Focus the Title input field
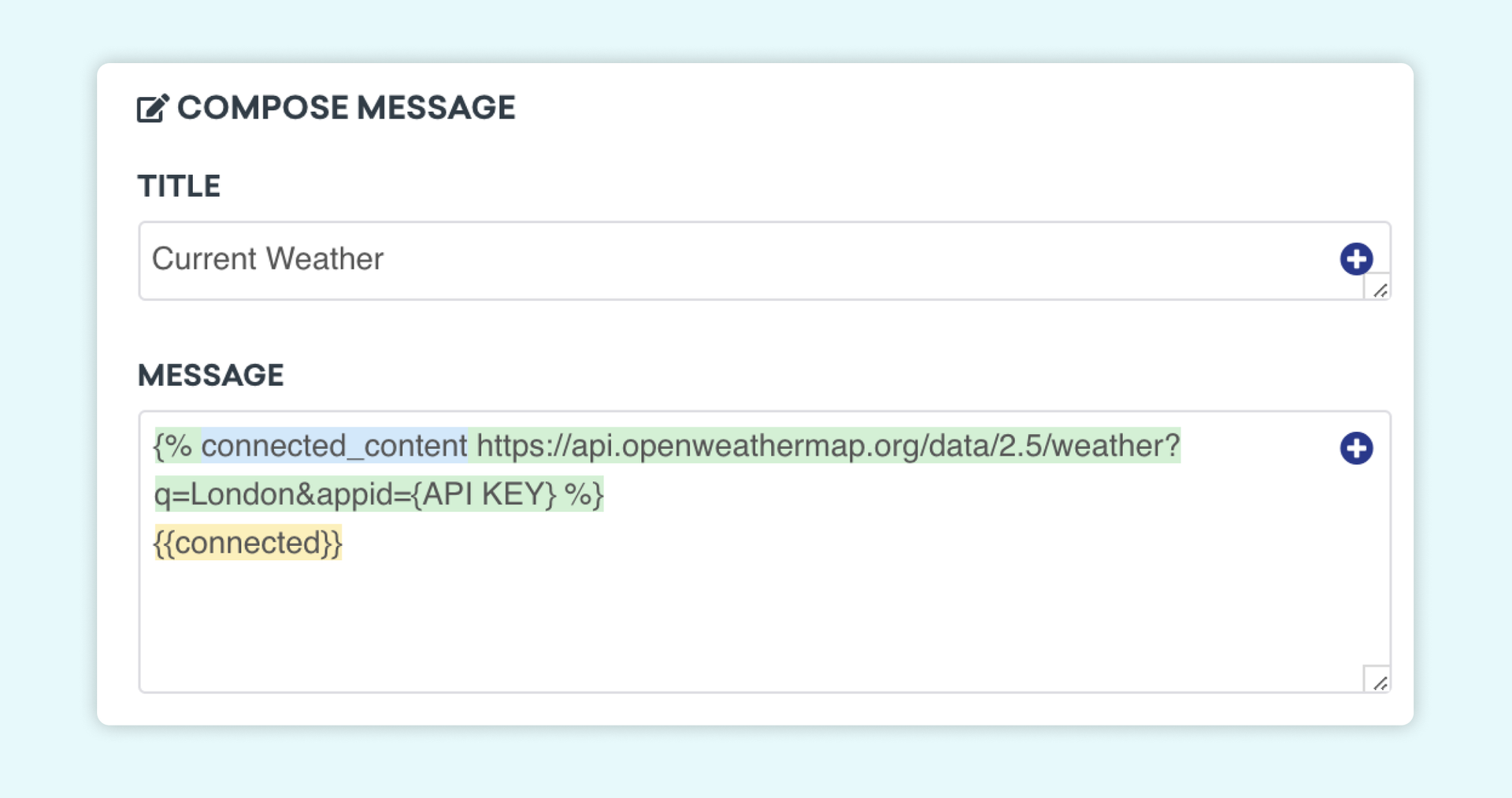The width and height of the screenshot is (1512, 798). pyautogui.click(x=787, y=260)
